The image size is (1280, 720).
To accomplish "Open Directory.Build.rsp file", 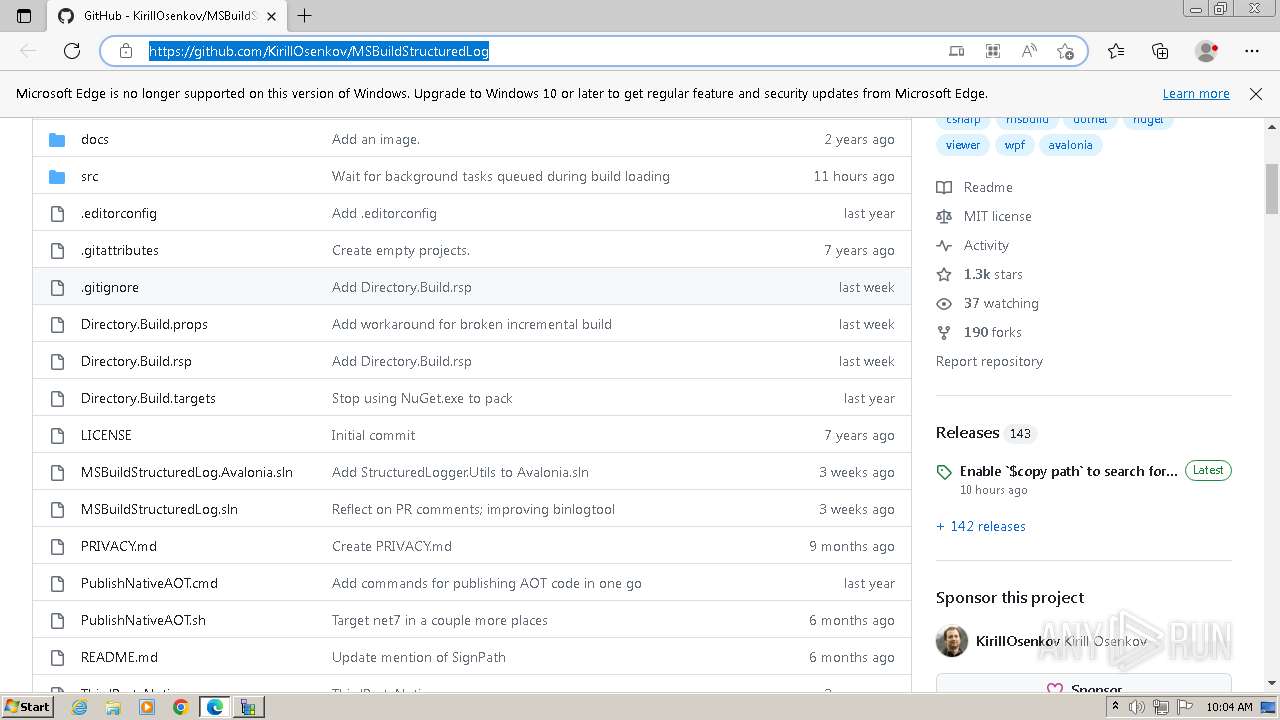I will point(136,361).
